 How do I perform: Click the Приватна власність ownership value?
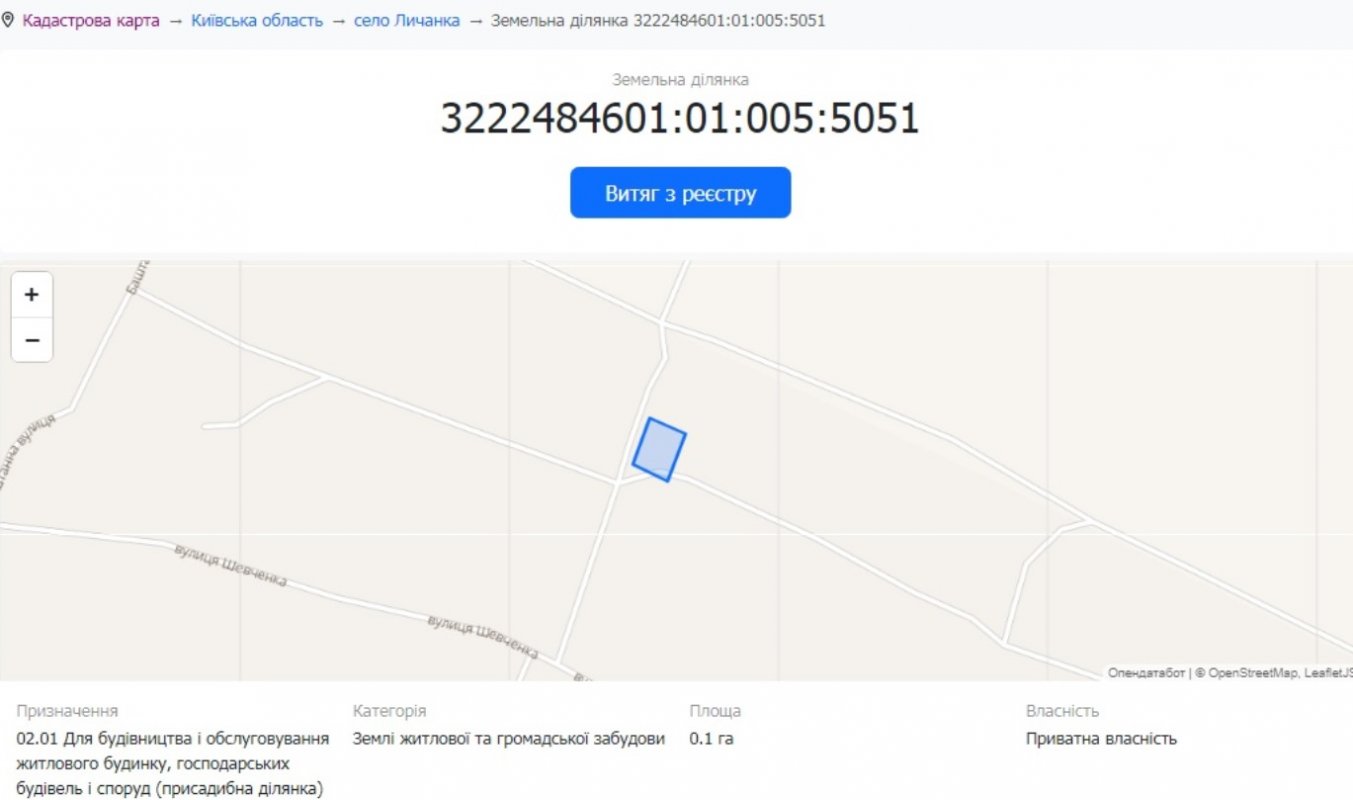(x=1101, y=739)
